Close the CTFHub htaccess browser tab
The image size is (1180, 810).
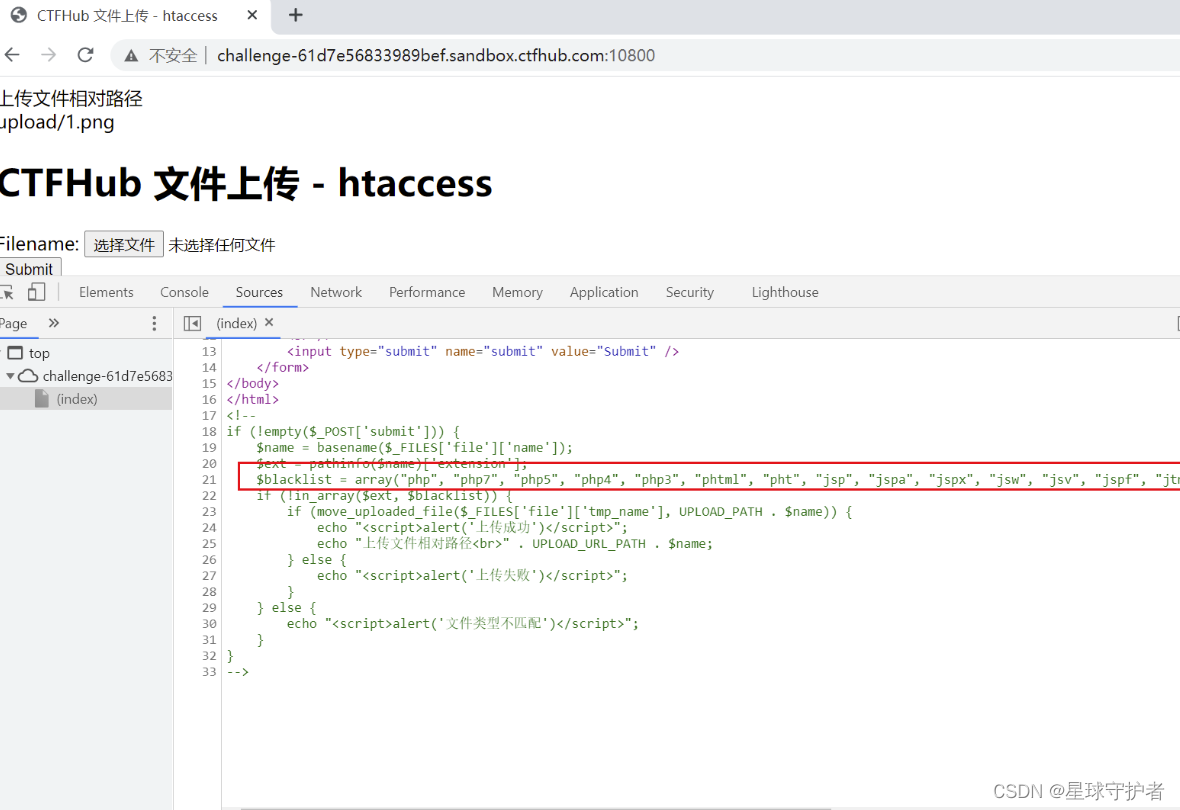tap(252, 15)
